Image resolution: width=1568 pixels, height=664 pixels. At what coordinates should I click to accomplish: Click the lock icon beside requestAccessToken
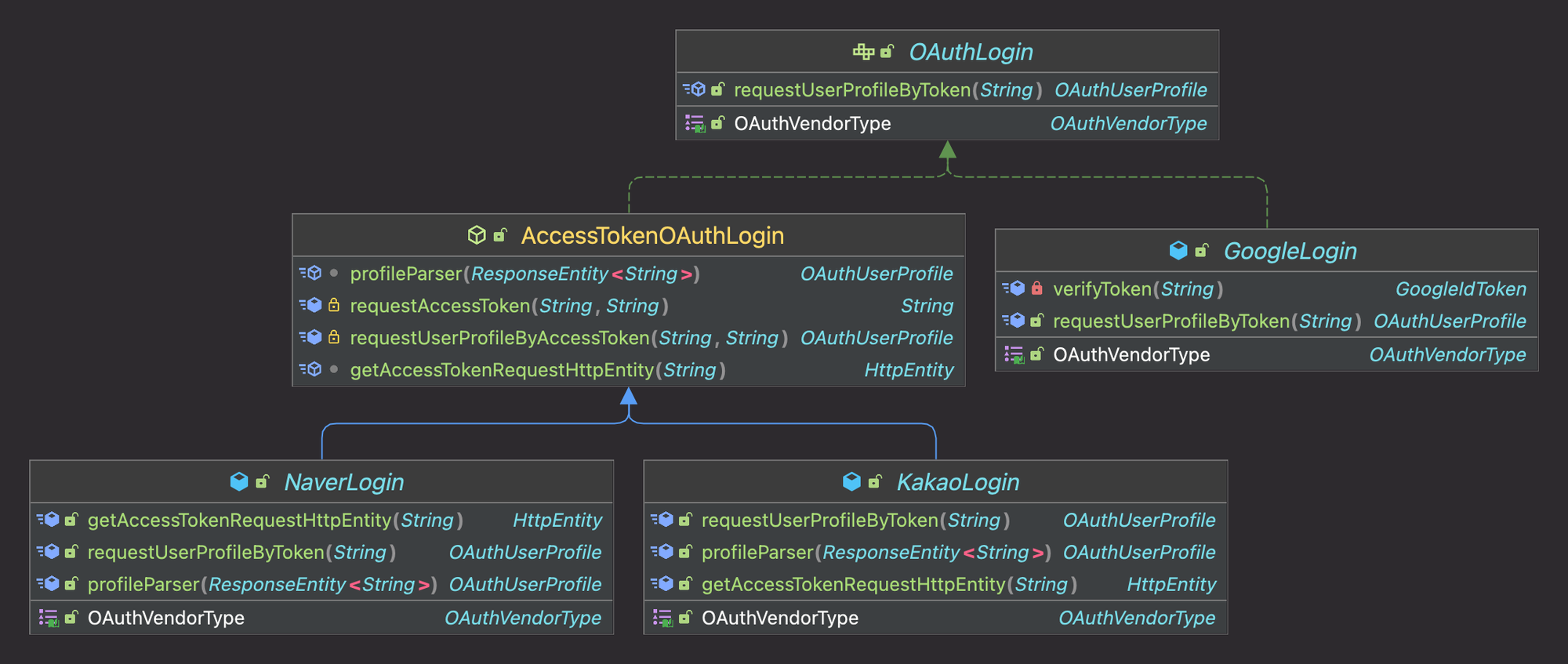(x=334, y=305)
